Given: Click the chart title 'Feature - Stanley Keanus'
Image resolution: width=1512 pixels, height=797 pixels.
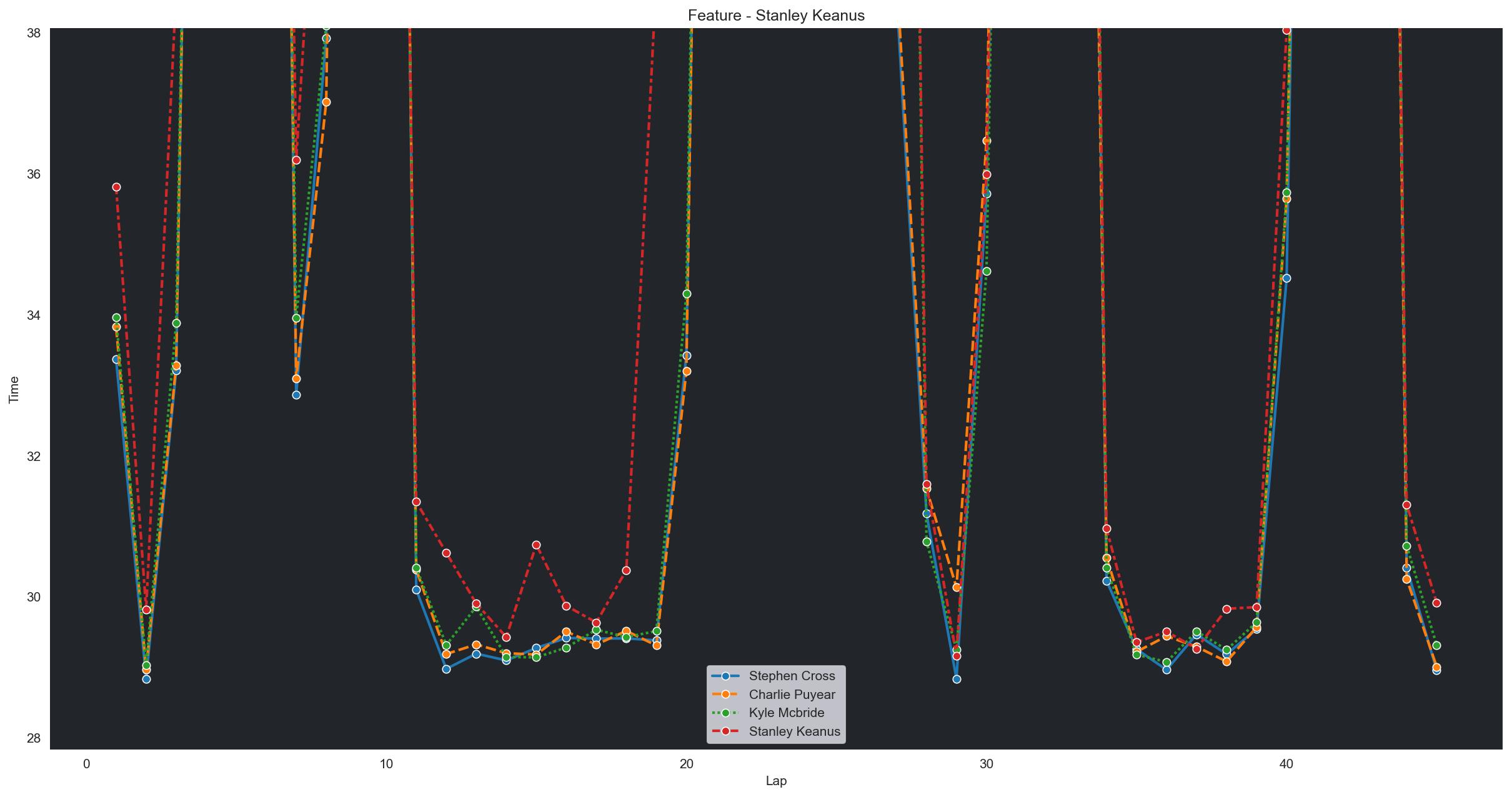Looking at the screenshot, I should click(x=776, y=16).
